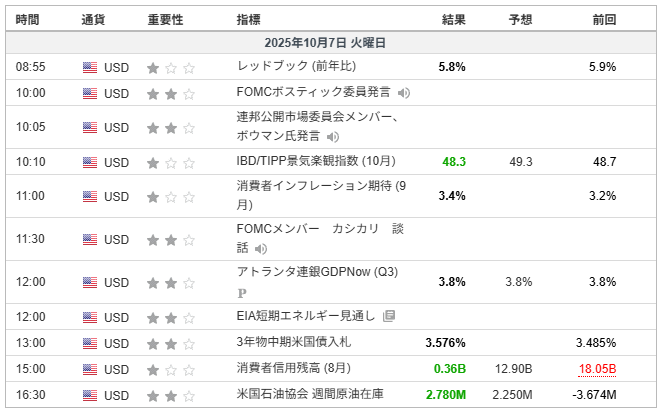Click the US flag in the 16:30 row
Viewport: 664px width, 414px height.
point(90,394)
